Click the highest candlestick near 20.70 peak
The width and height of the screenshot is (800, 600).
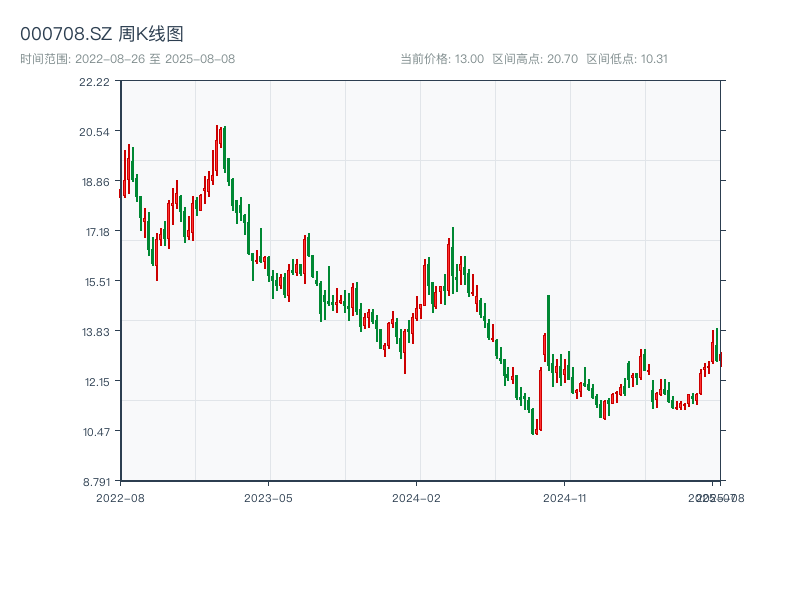point(217,151)
